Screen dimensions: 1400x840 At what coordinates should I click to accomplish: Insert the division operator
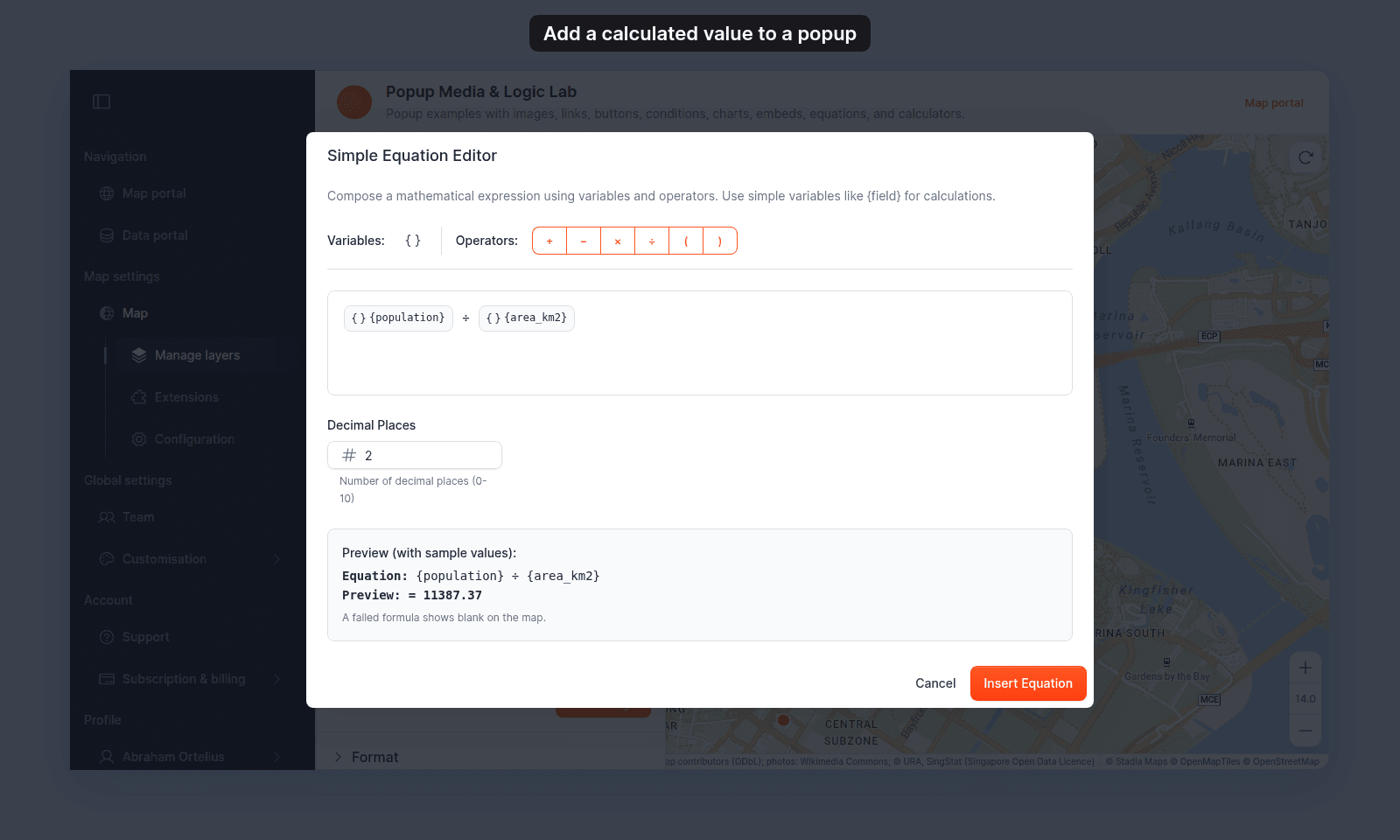(652, 241)
